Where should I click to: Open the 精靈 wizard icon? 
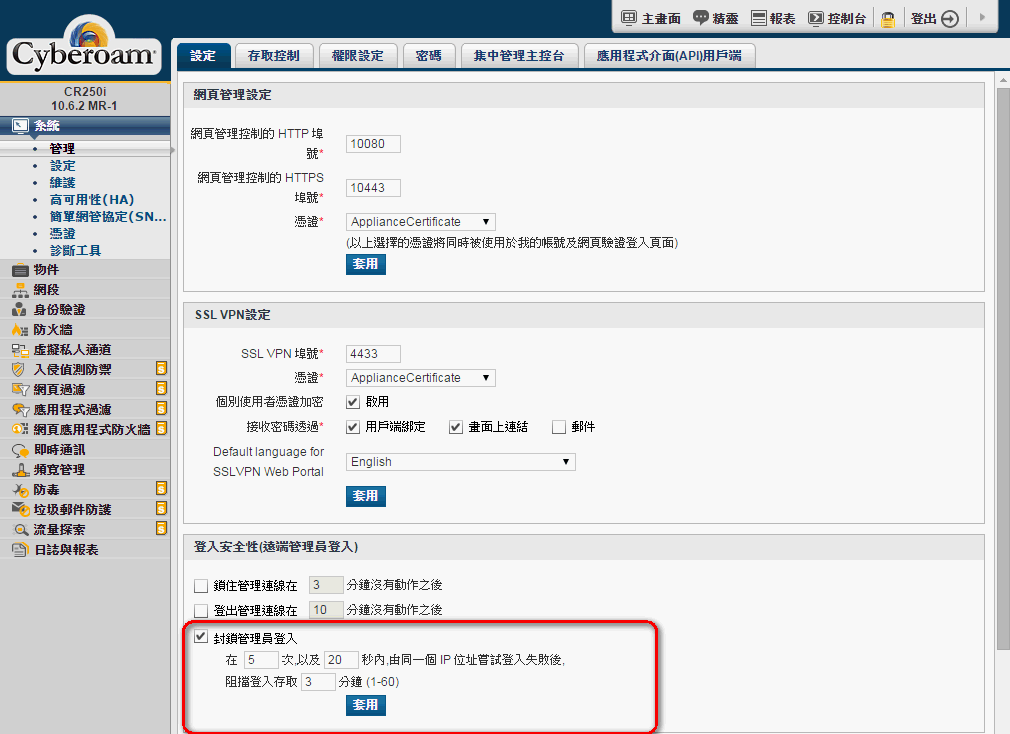pyautogui.click(x=700, y=18)
